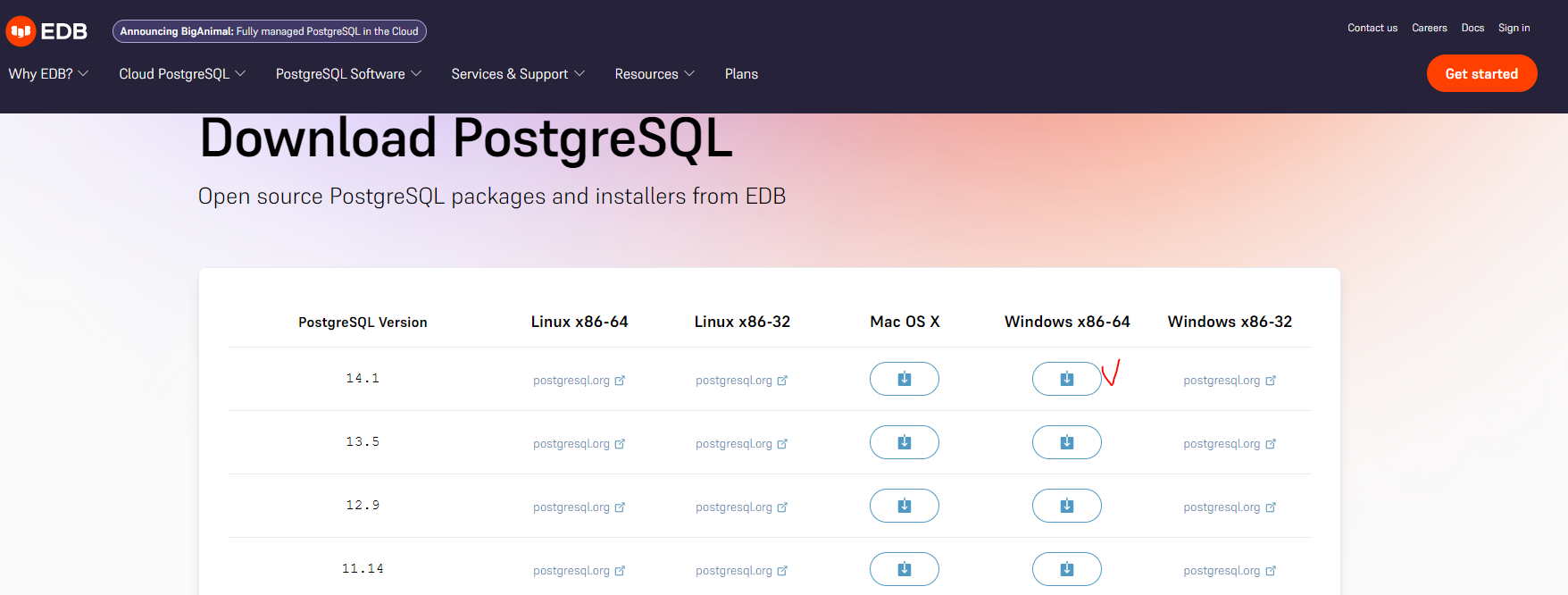Viewport: 1568px width, 595px height.
Task: Download PostgreSQL 13.5 for Windows x86-64
Action: click(x=1066, y=442)
